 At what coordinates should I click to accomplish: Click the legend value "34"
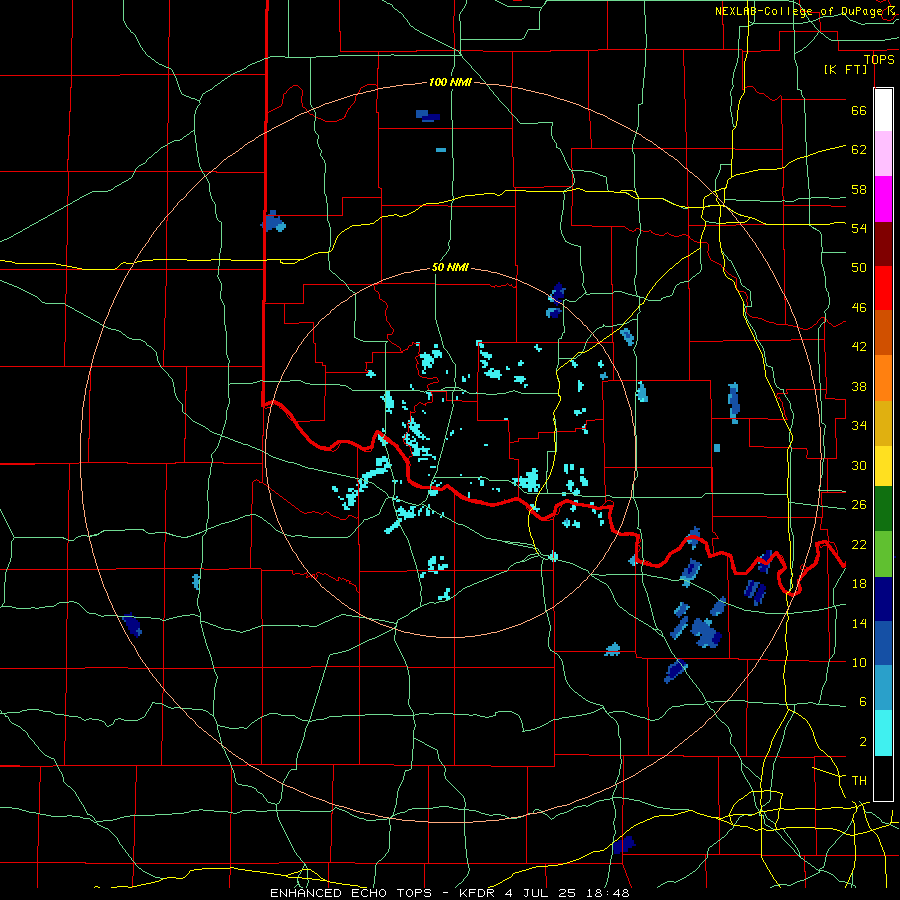(x=859, y=425)
